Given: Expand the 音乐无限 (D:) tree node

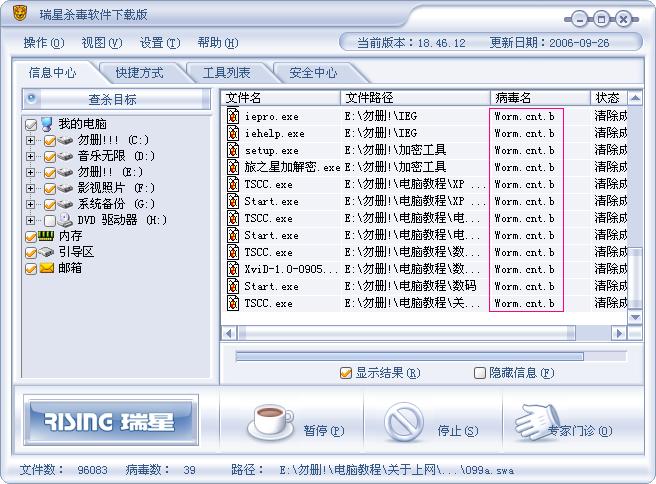Looking at the screenshot, I should [x=30, y=156].
